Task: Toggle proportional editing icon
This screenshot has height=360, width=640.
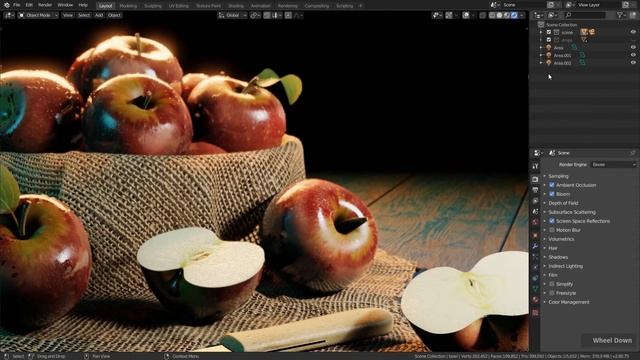Action: point(288,15)
